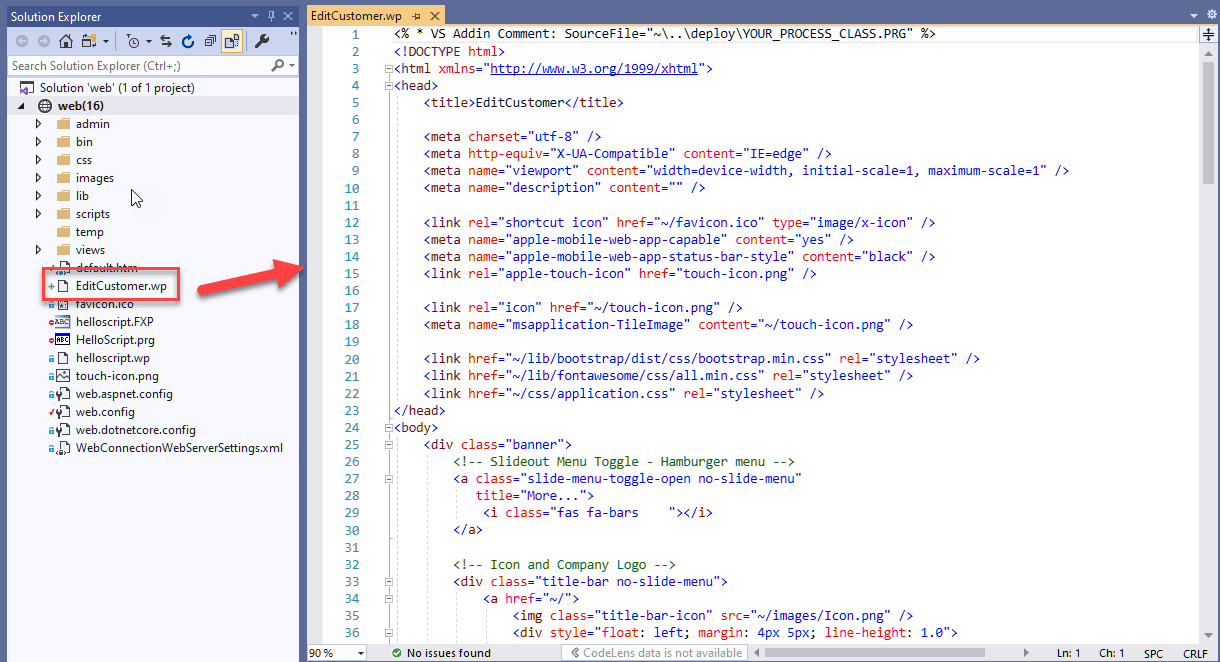Open the active files dropdown list
Screen dimensions: 1220x662
[x=1194, y=17]
